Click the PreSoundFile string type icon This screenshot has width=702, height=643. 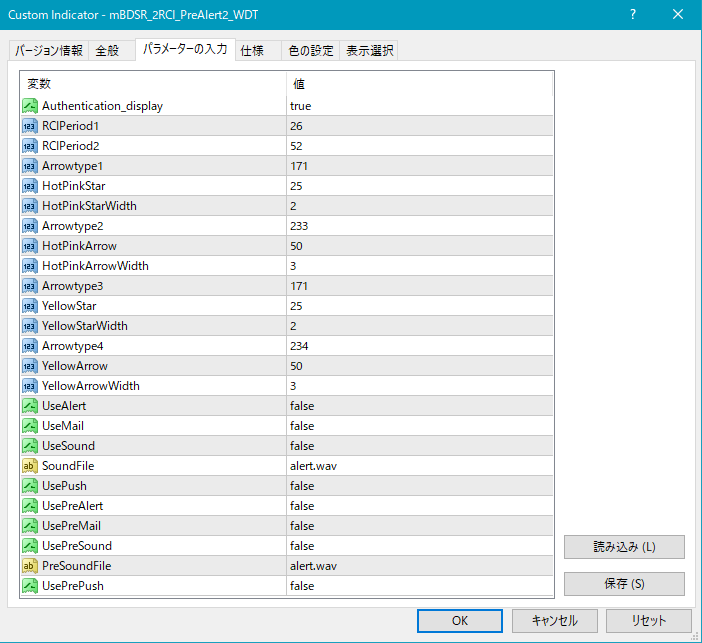[30, 566]
